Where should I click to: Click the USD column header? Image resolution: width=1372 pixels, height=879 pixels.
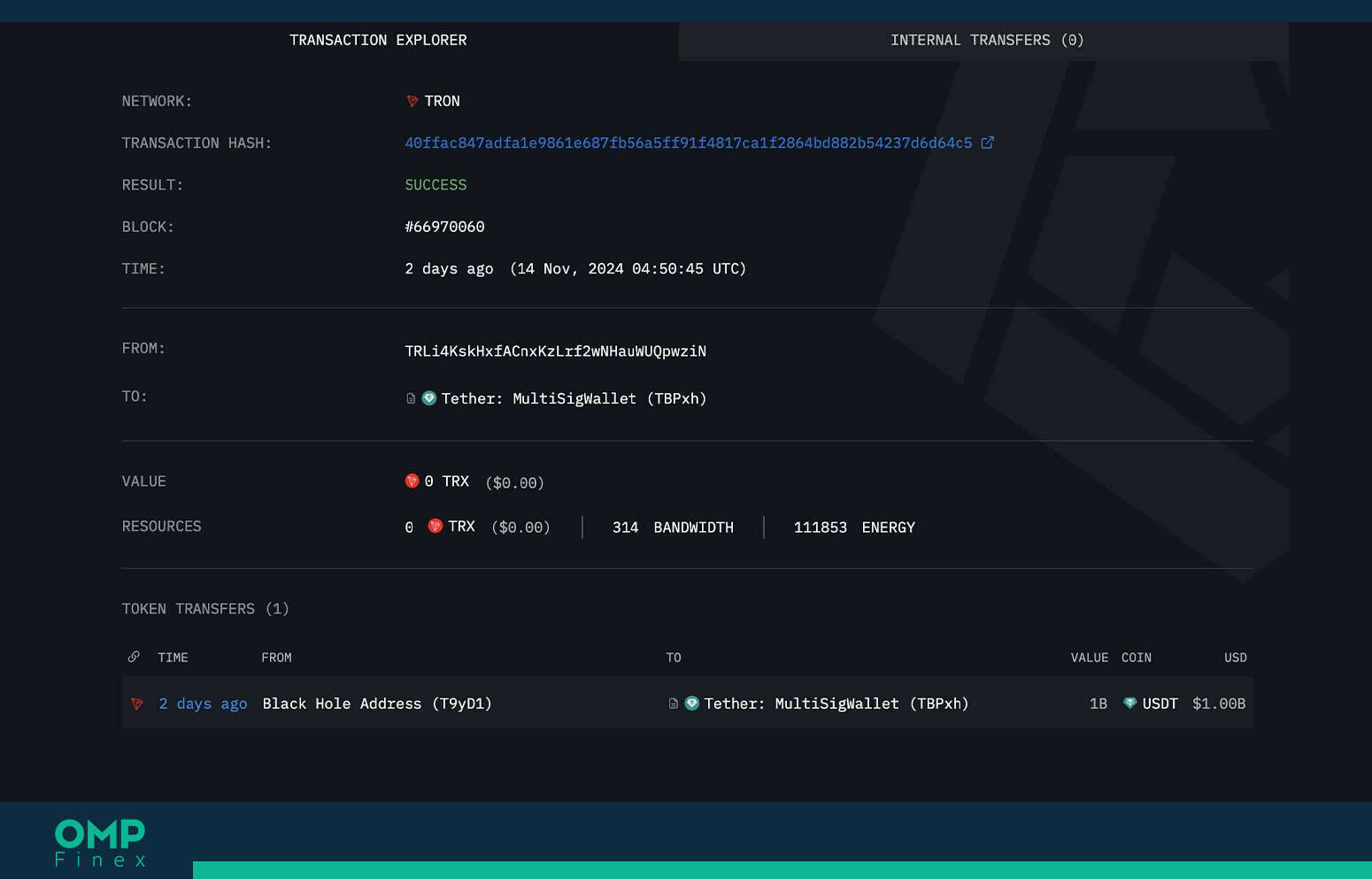[x=1235, y=658]
